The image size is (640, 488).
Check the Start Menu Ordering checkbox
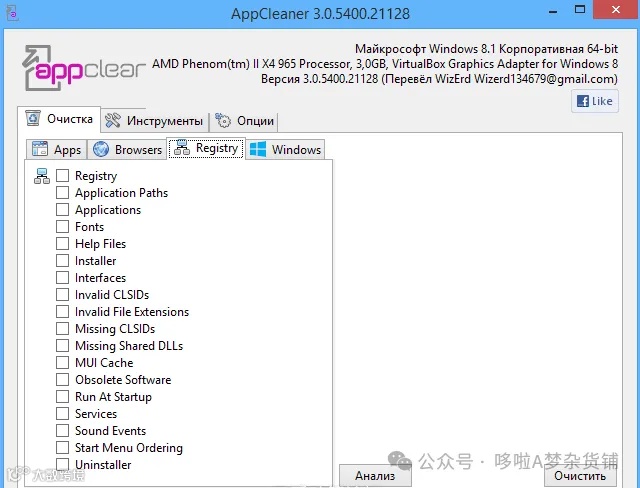tap(62, 448)
